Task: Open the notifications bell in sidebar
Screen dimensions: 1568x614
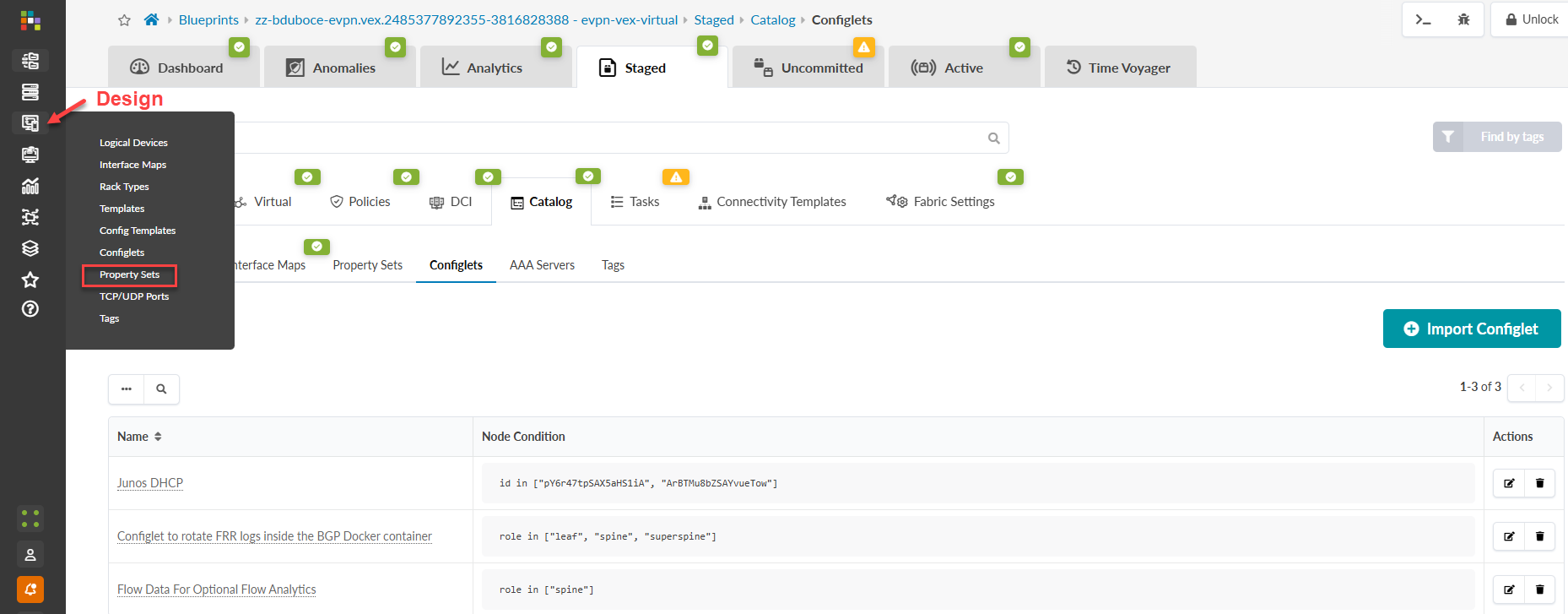Action: (x=30, y=589)
